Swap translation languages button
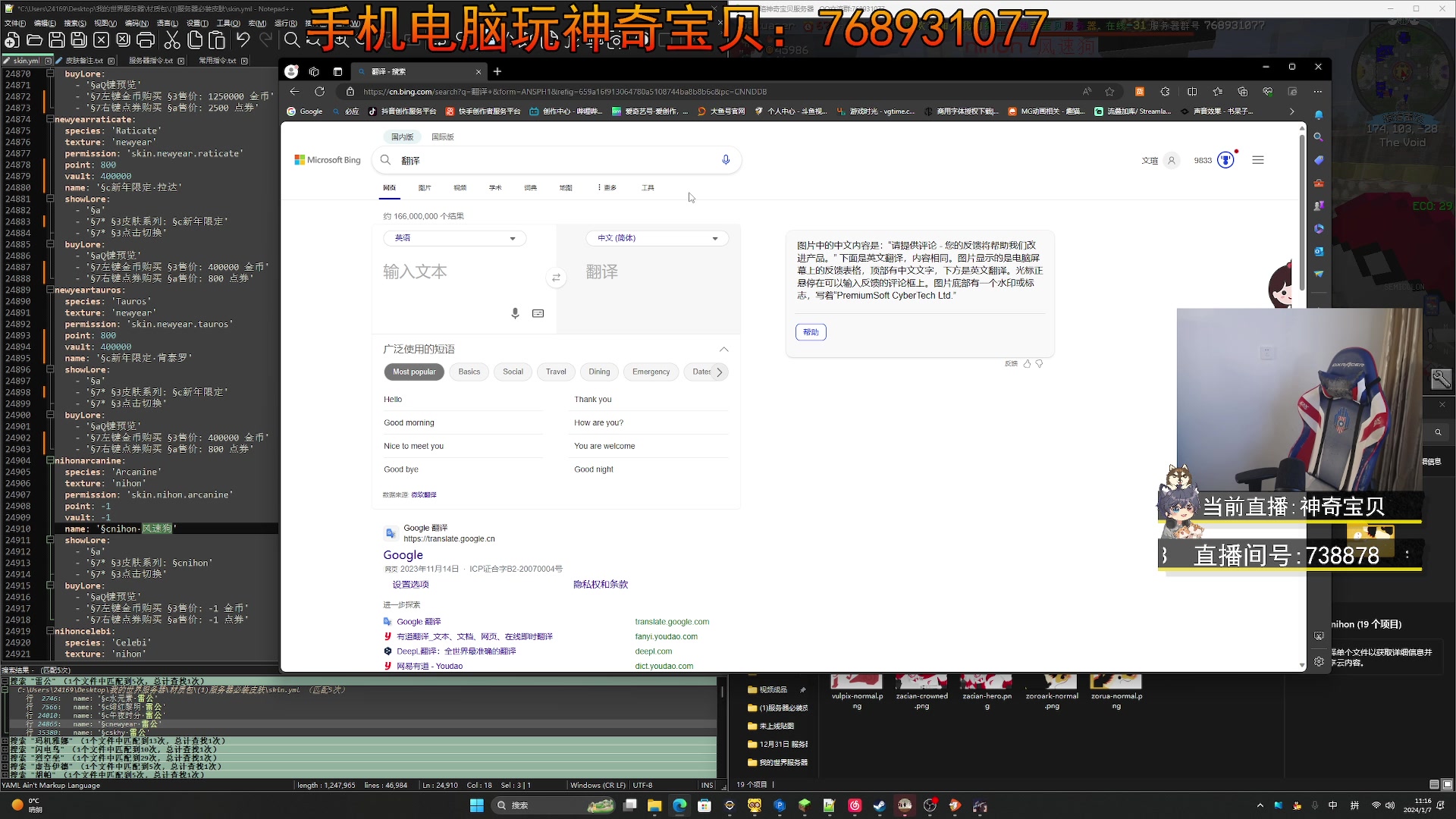Viewport: 1456px width, 819px height. (x=556, y=278)
